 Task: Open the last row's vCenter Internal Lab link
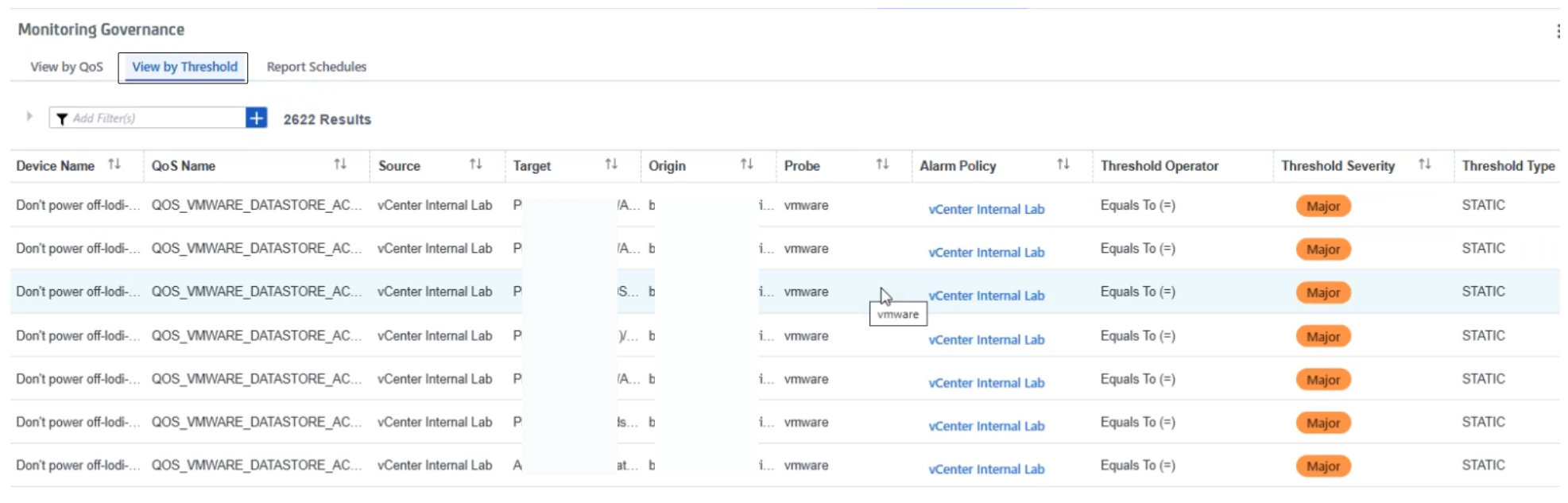pyautogui.click(x=986, y=469)
